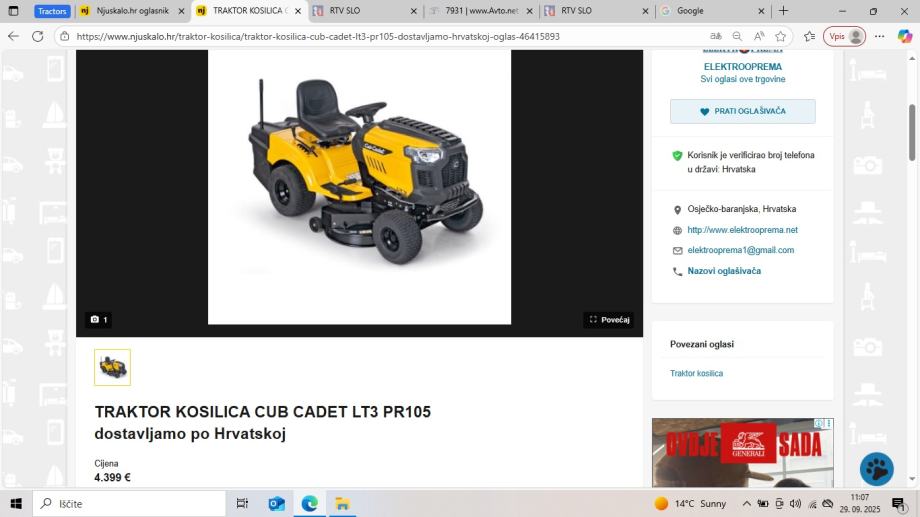Open Svi oglasi ove trgovine link
Screen dimensions: 920x517
[x=742, y=79]
